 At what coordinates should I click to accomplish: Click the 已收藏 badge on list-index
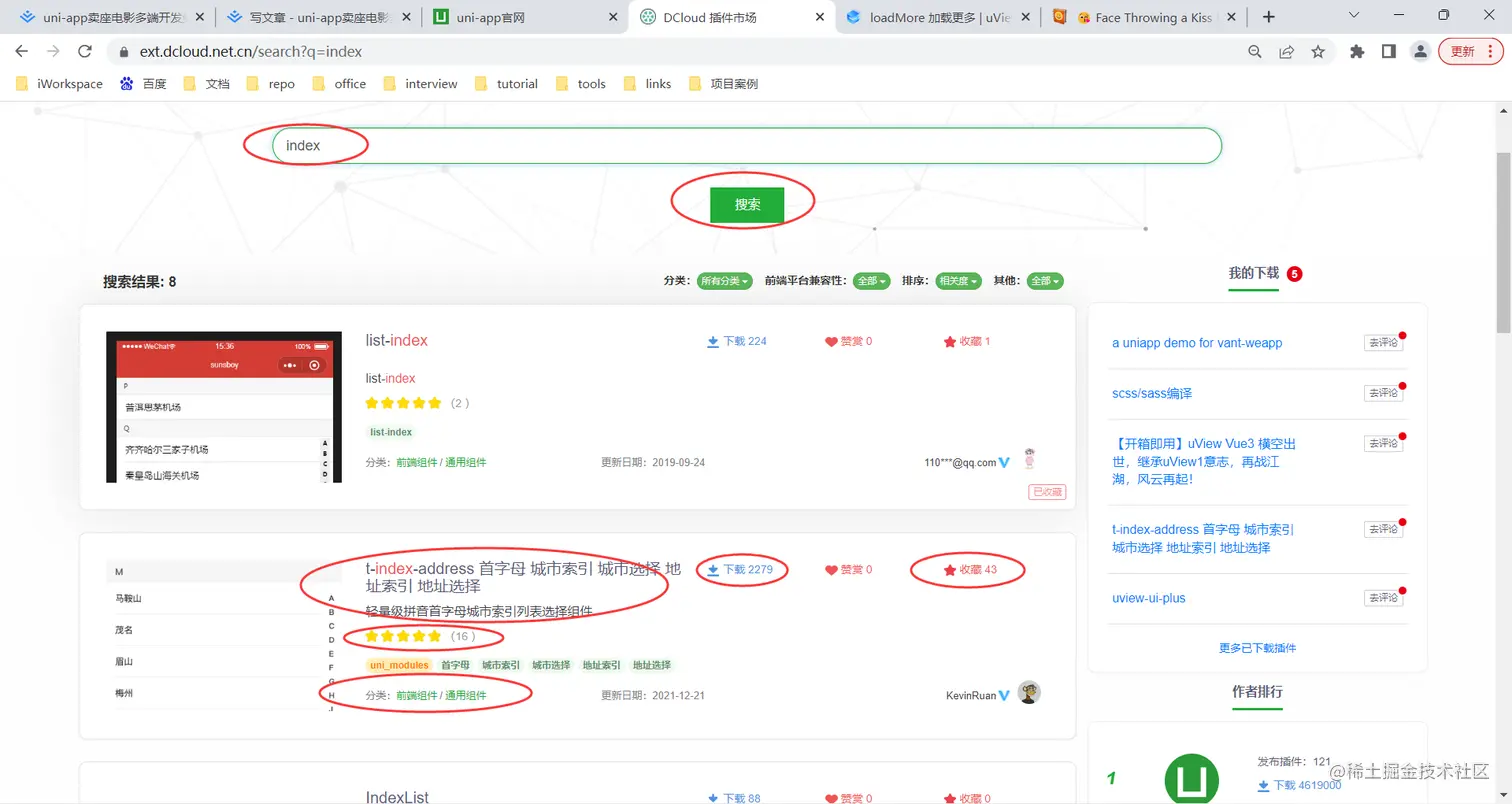(x=1047, y=492)
